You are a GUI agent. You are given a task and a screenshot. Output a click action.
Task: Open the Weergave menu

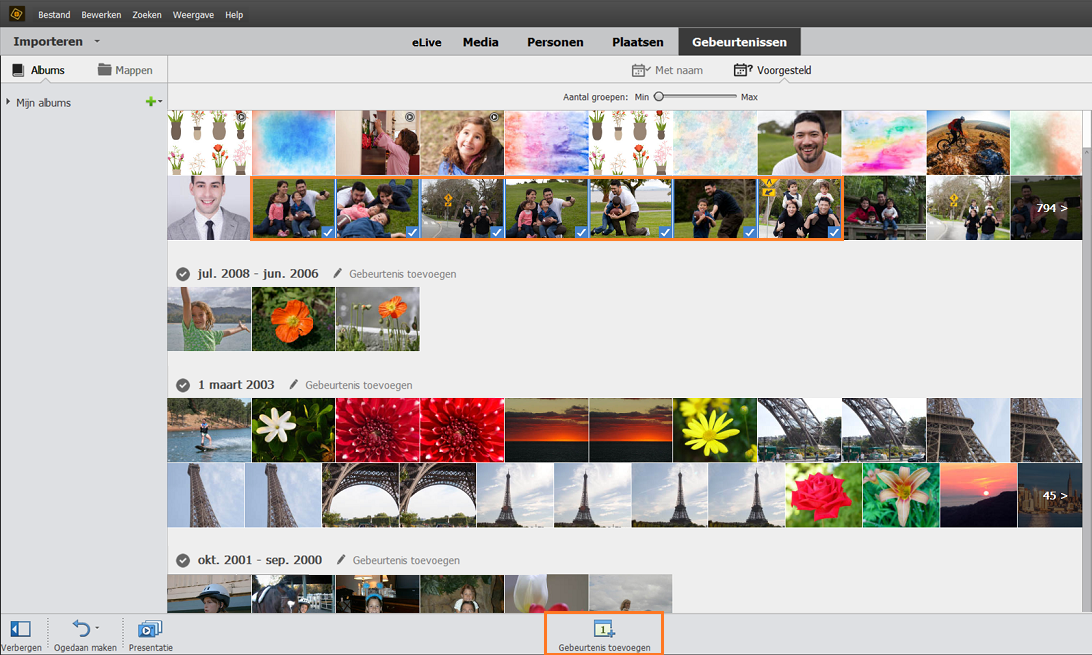(x=193, y=15)
